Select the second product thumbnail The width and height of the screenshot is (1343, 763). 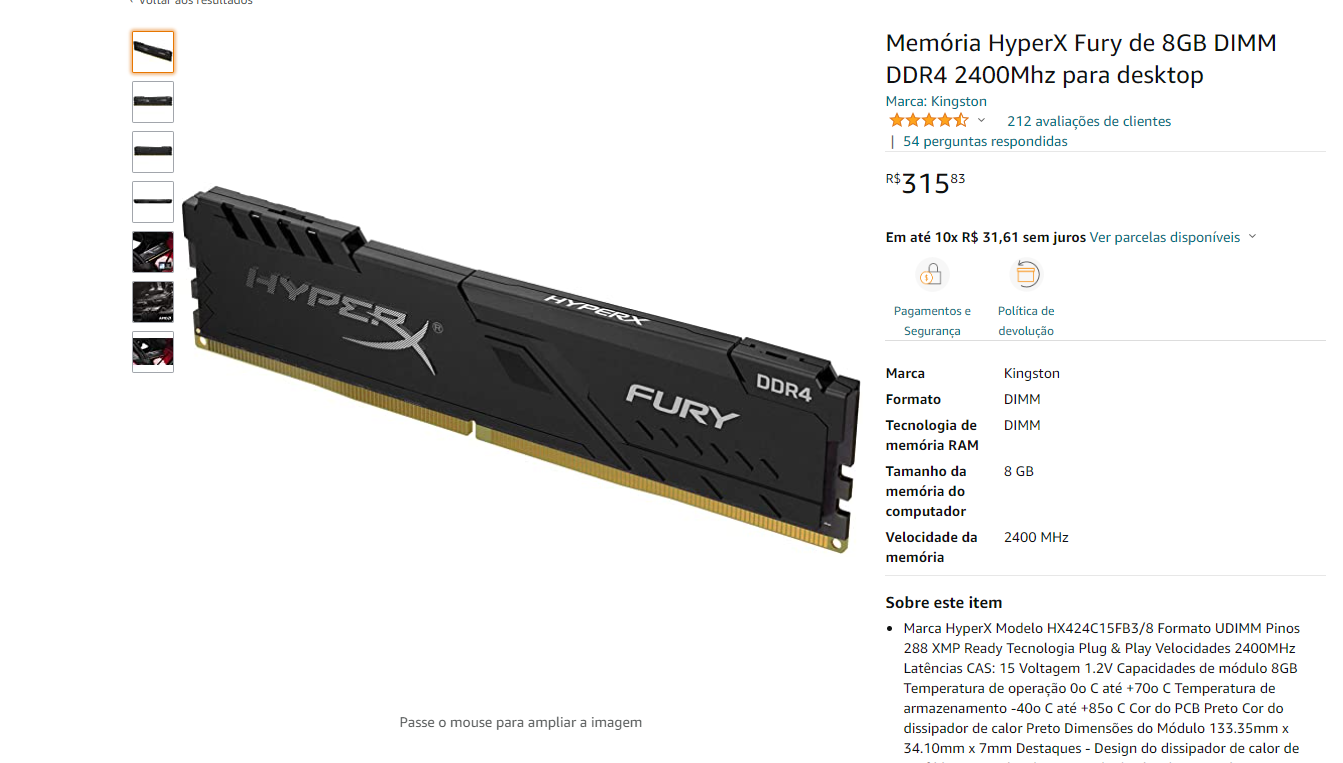[x=153, y=102]
